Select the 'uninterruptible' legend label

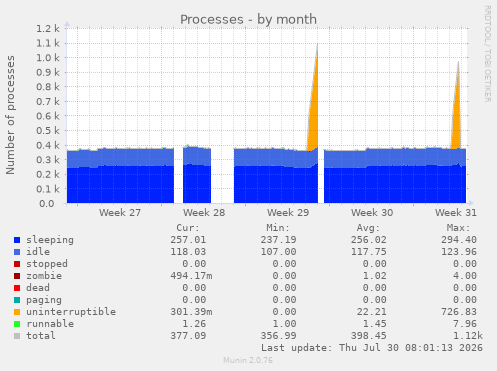coord(71,312)
